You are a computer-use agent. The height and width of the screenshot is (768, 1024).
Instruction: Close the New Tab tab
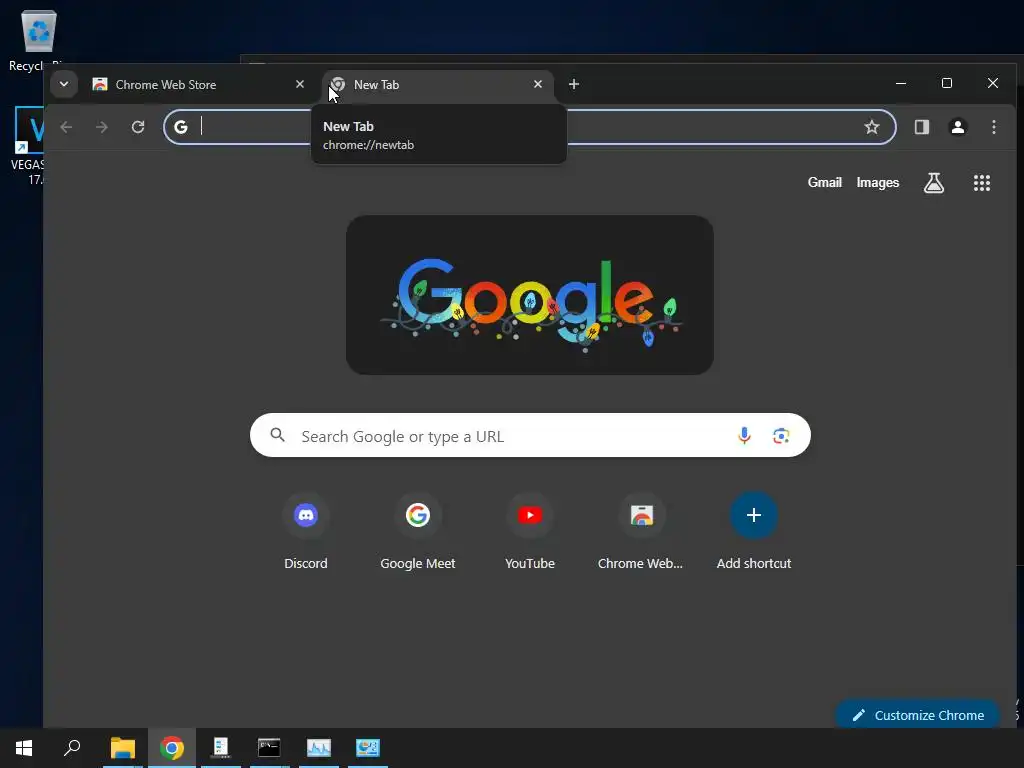[537, 84]
